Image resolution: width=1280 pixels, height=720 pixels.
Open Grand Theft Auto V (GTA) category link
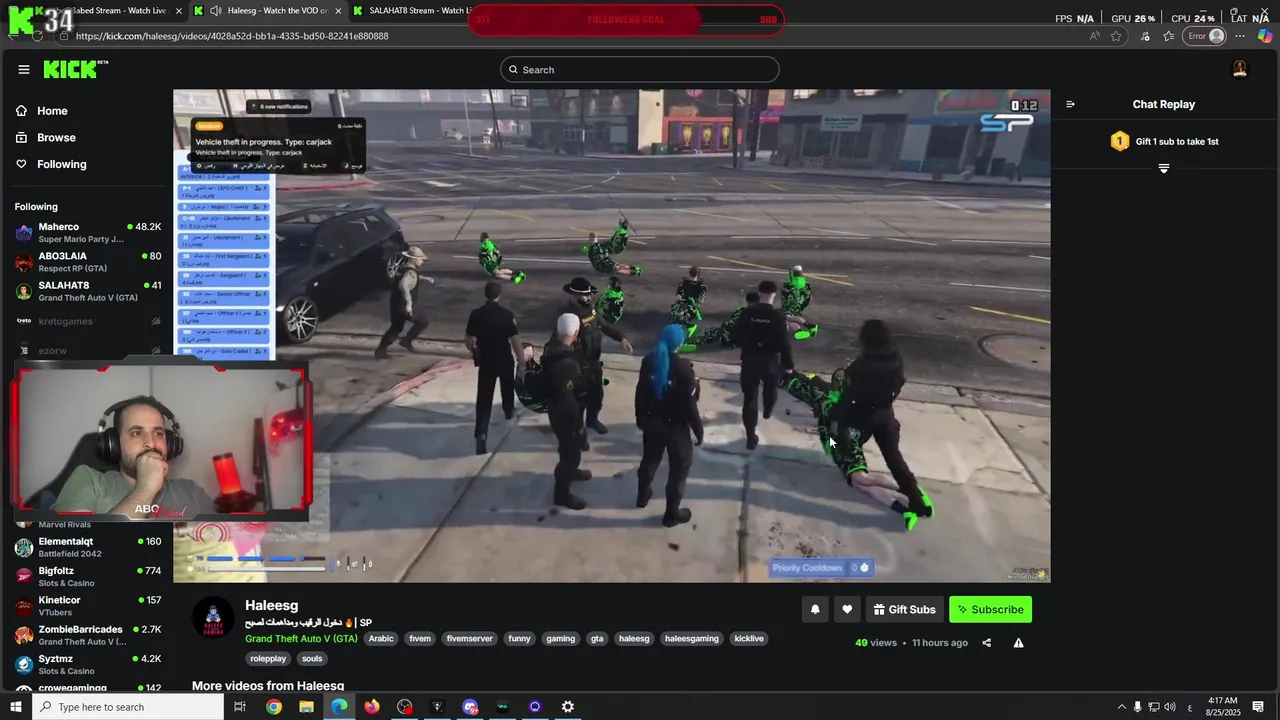[301, 638]
